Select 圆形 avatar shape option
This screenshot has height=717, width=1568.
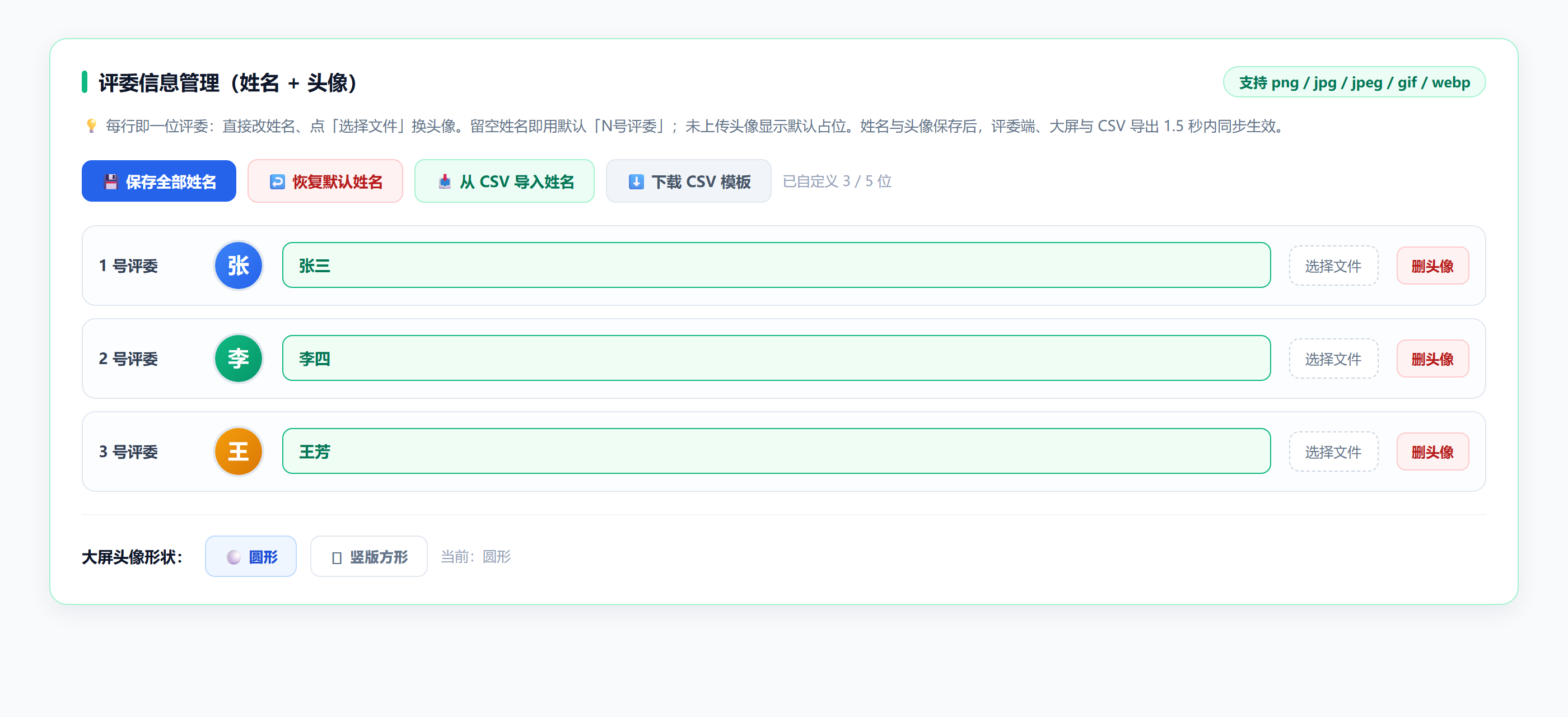(251, 556)
